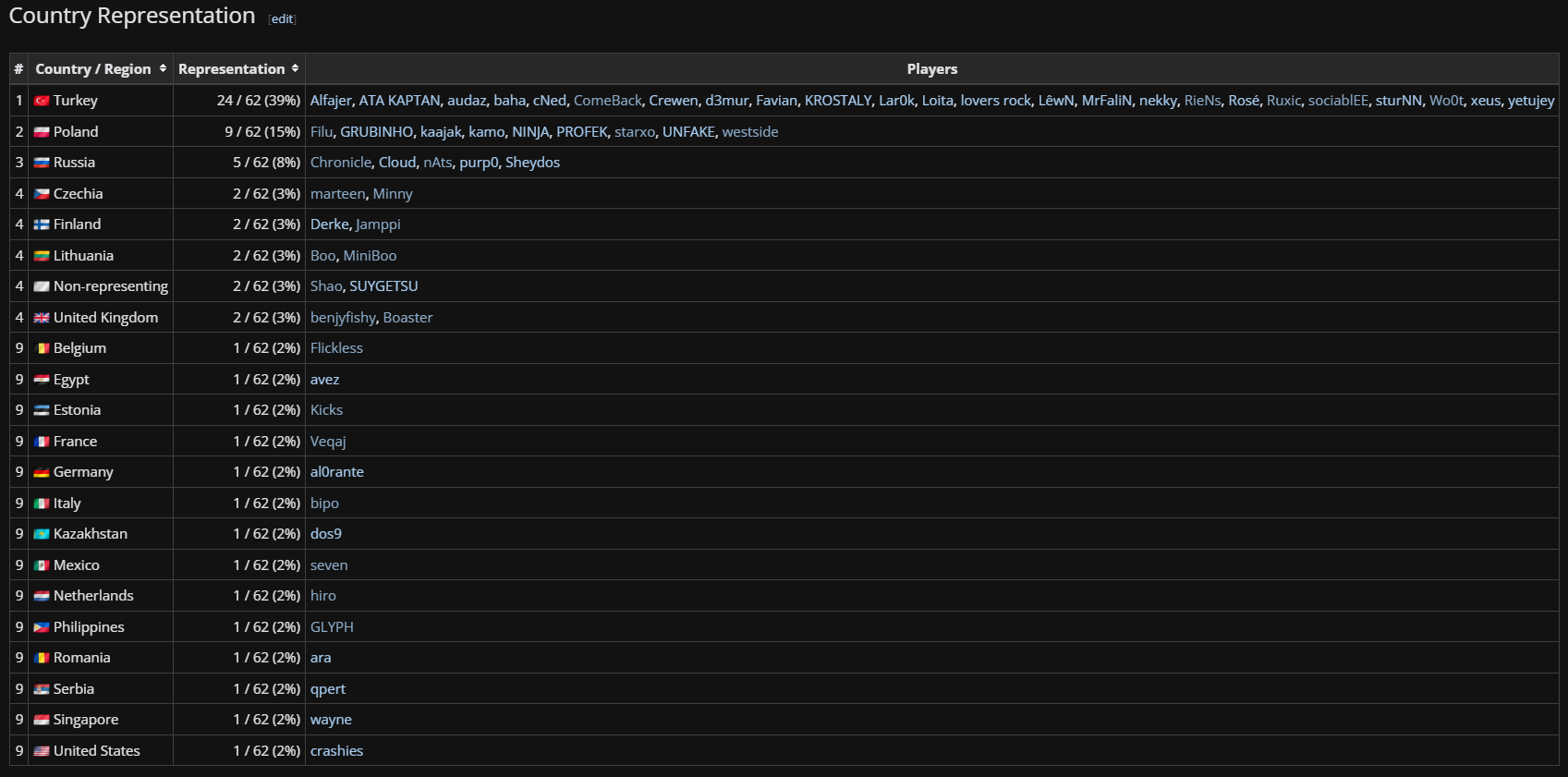Select player link yetujey
Image resolution: width=1568 pixels, height=777 pixels.
(1530, 101)
